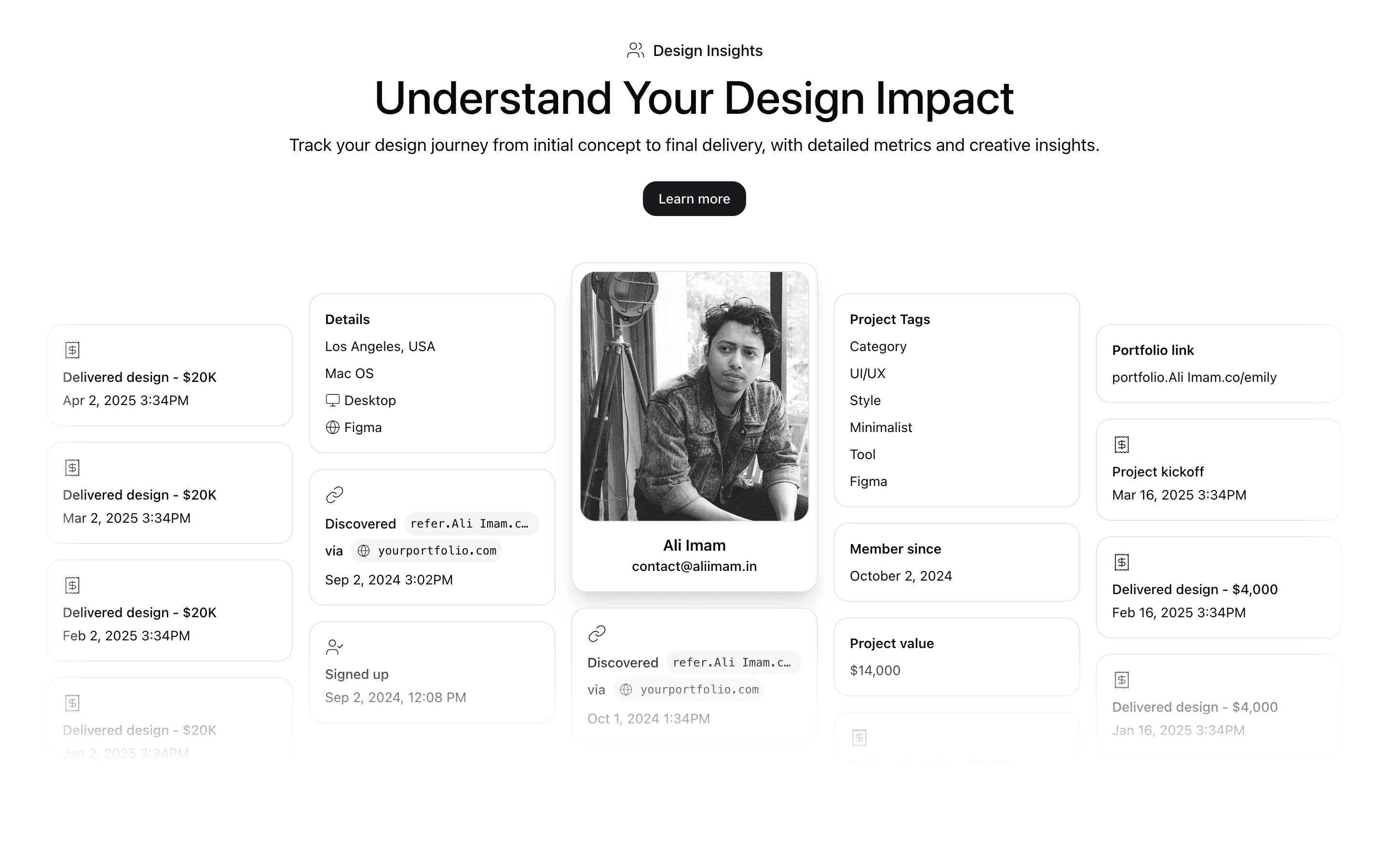Click receipt icon on Apr 2 delivery card
The height and width of the screenshot is (868, 1389).
(x=72, y=350)
